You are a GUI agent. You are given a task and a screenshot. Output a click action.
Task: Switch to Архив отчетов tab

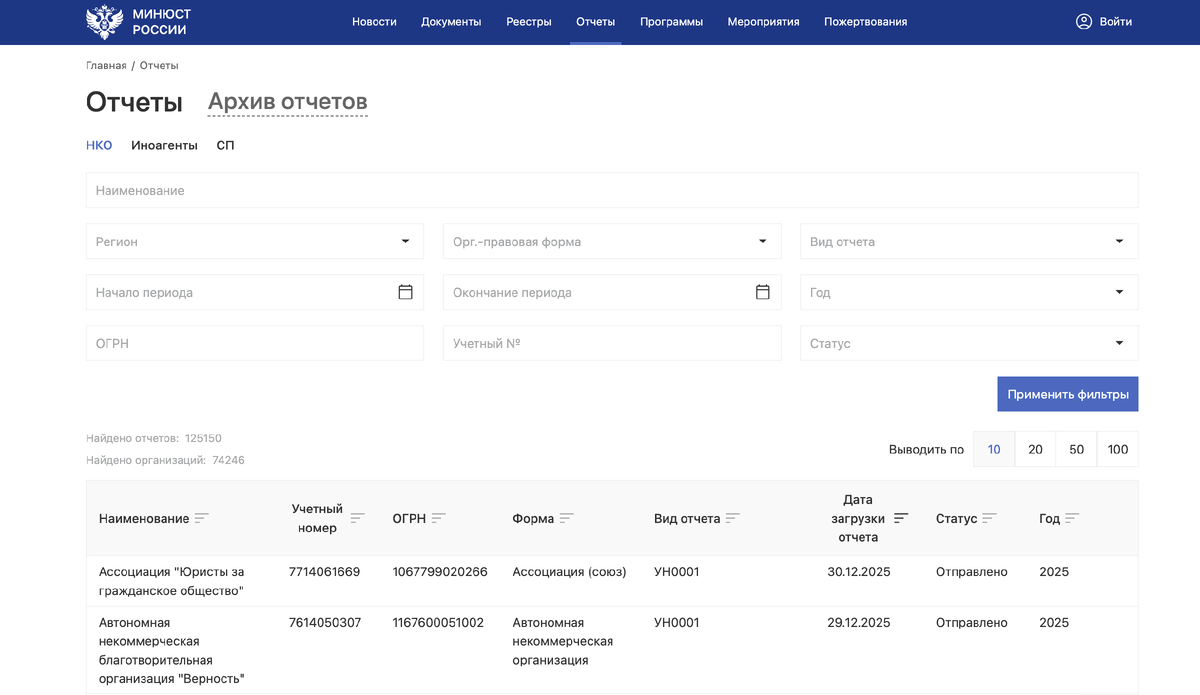[x=288, y=102]
